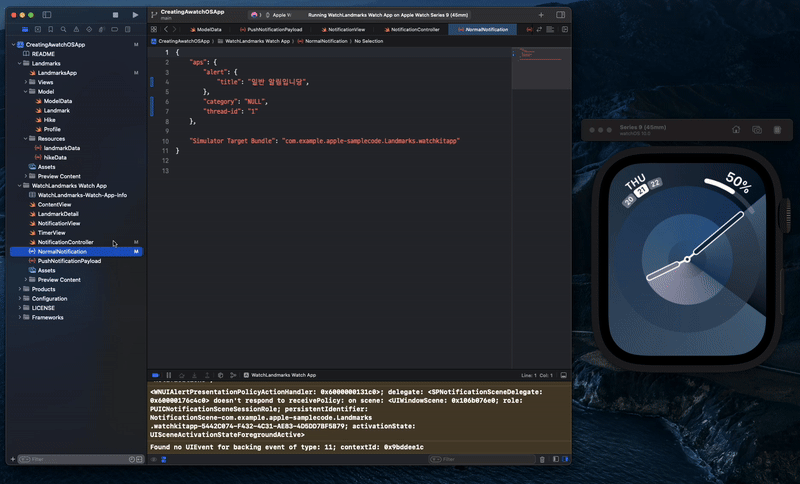Open README in the navigator

[x=39, y=54]
